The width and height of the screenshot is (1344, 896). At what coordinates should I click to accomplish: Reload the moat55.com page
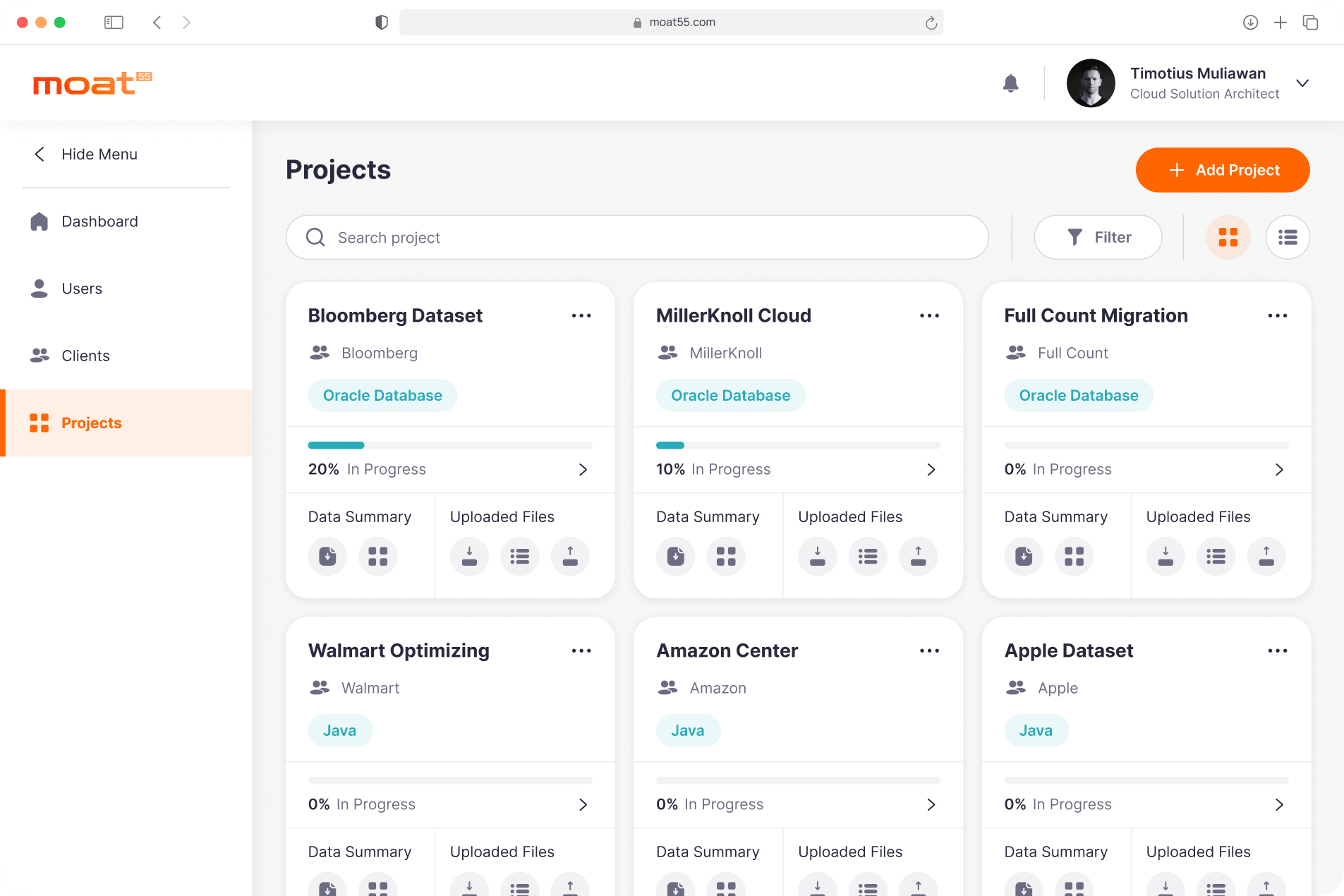[931, 23]
